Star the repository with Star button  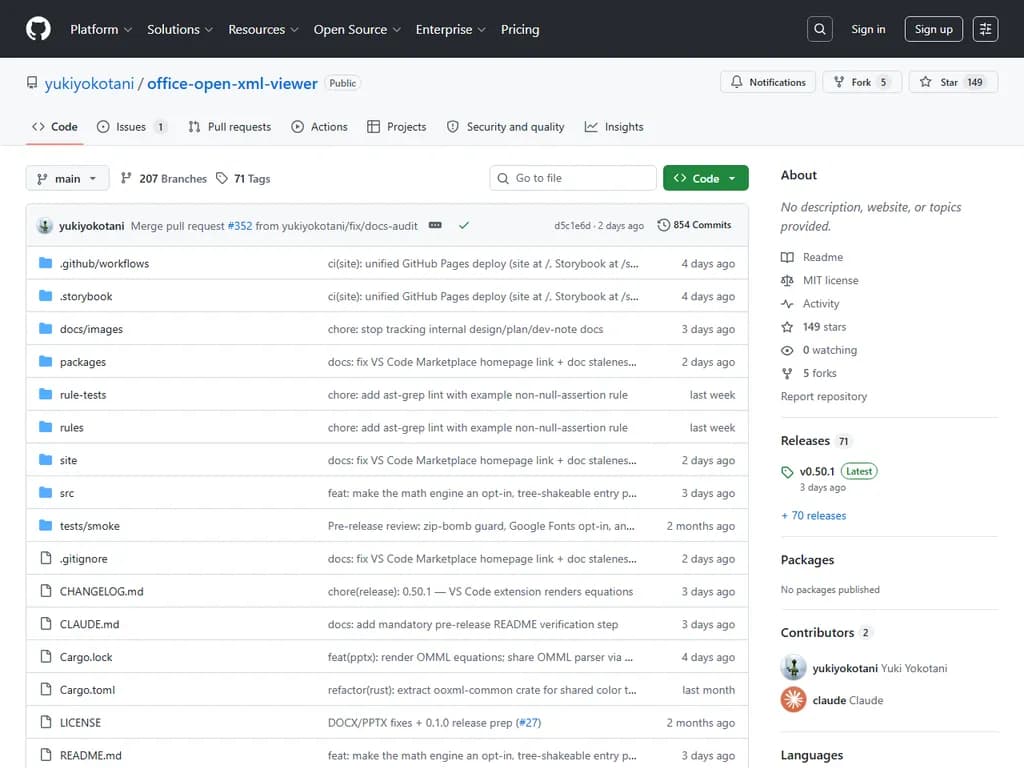click(953, 82)
